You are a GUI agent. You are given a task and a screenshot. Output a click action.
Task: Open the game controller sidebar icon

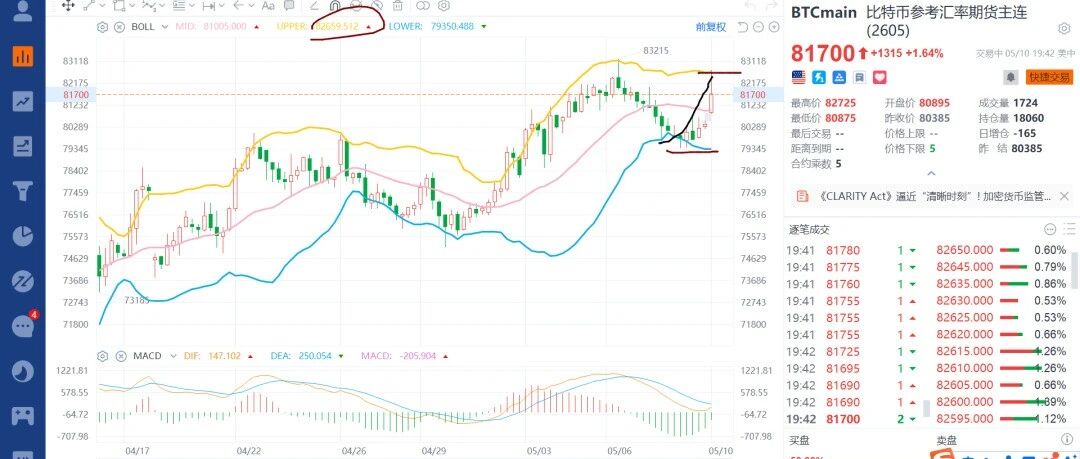pyautogui.click(x=23, y=416)
